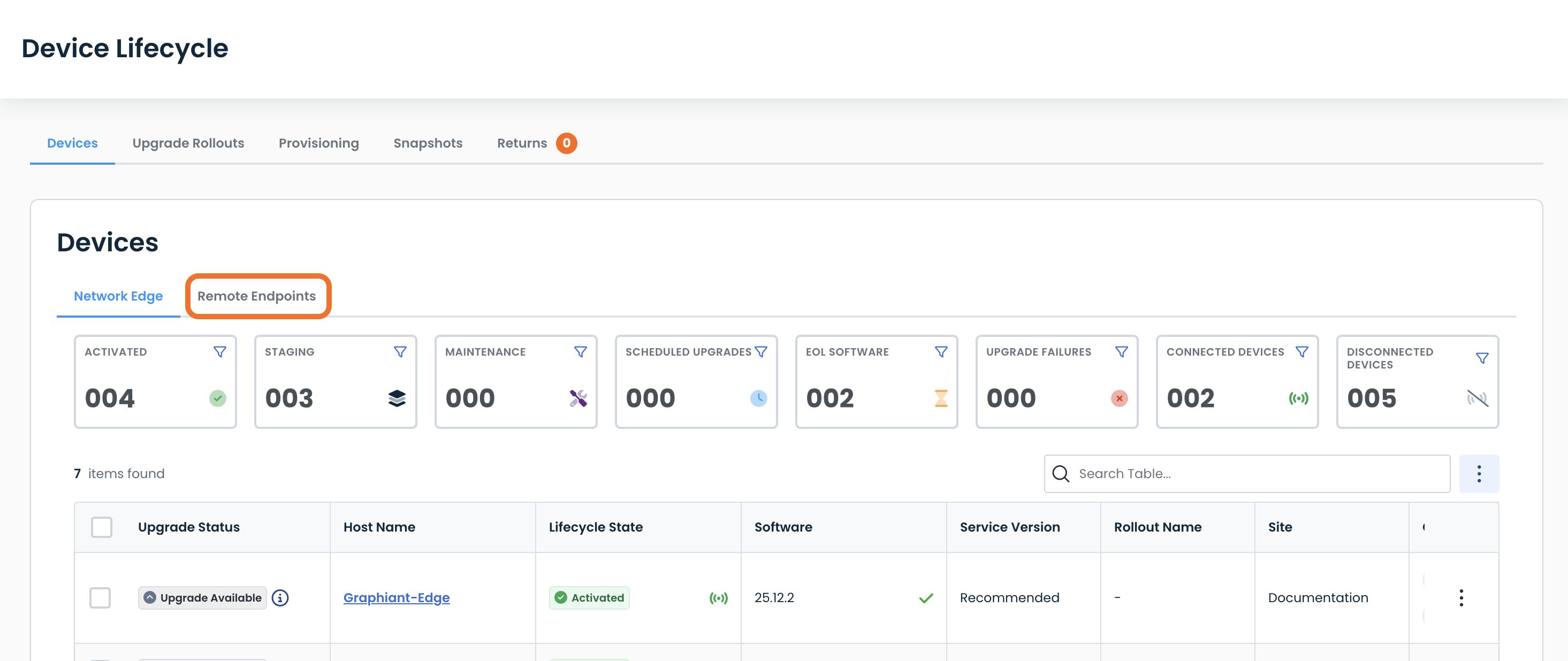Sort by Lifecycle State column header

tap(596, 527)
